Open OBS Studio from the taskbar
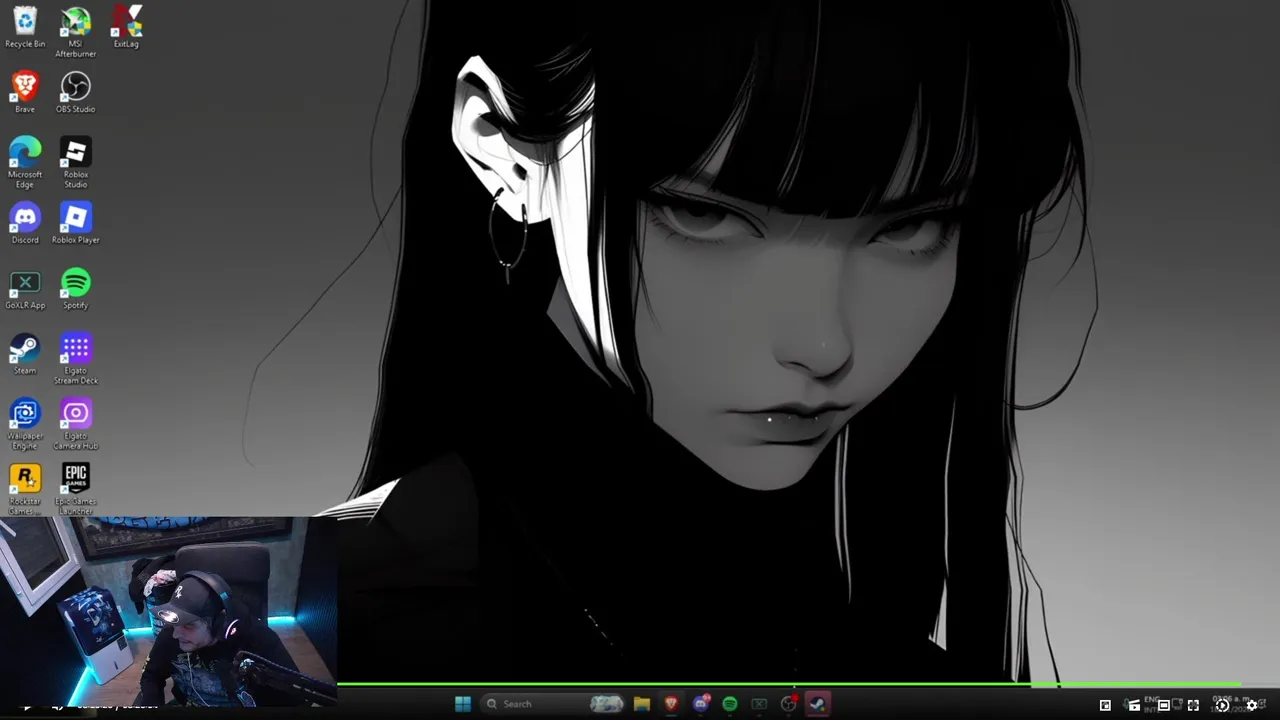 click(789, 704)
